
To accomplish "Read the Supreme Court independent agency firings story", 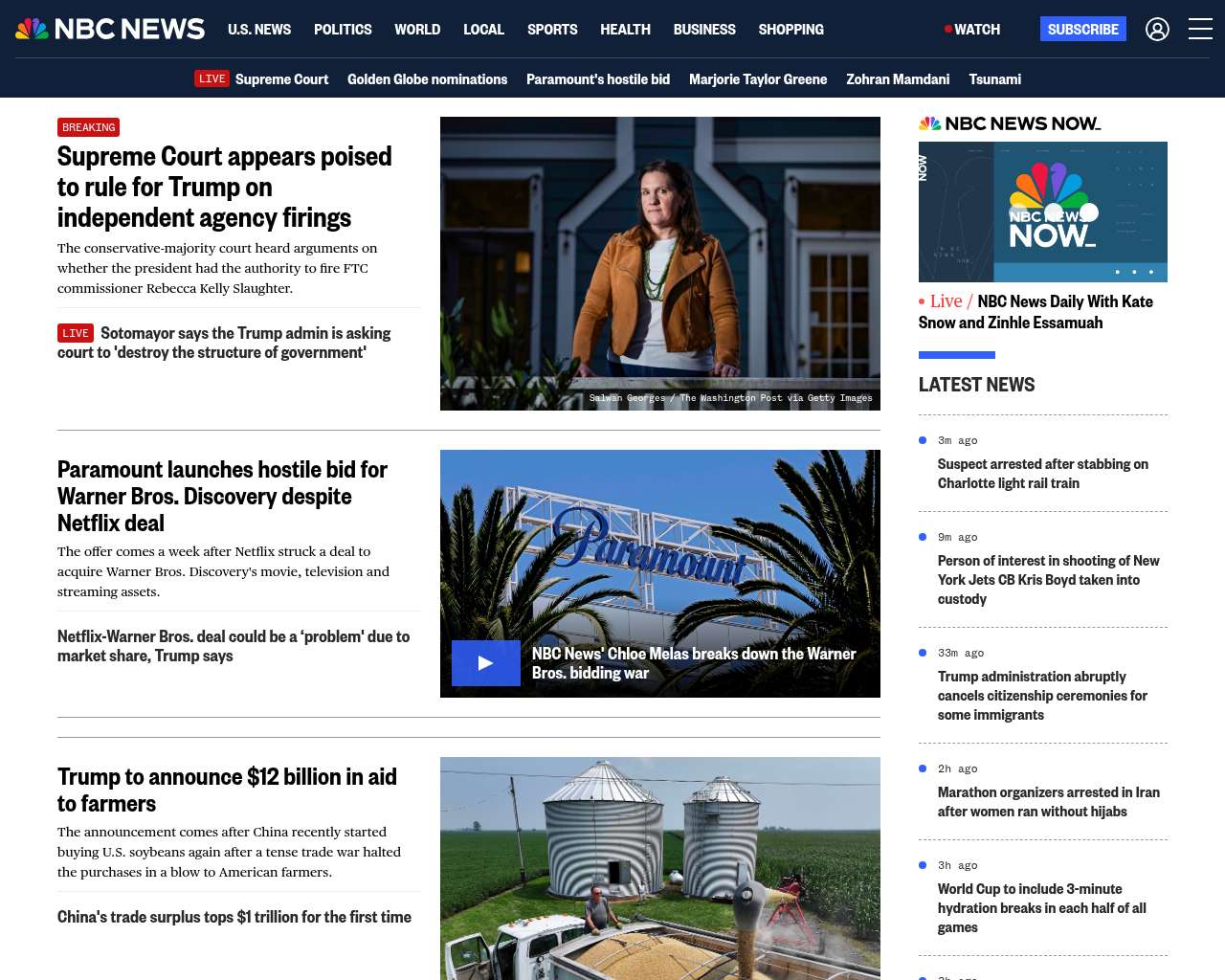I will [224, 187].
